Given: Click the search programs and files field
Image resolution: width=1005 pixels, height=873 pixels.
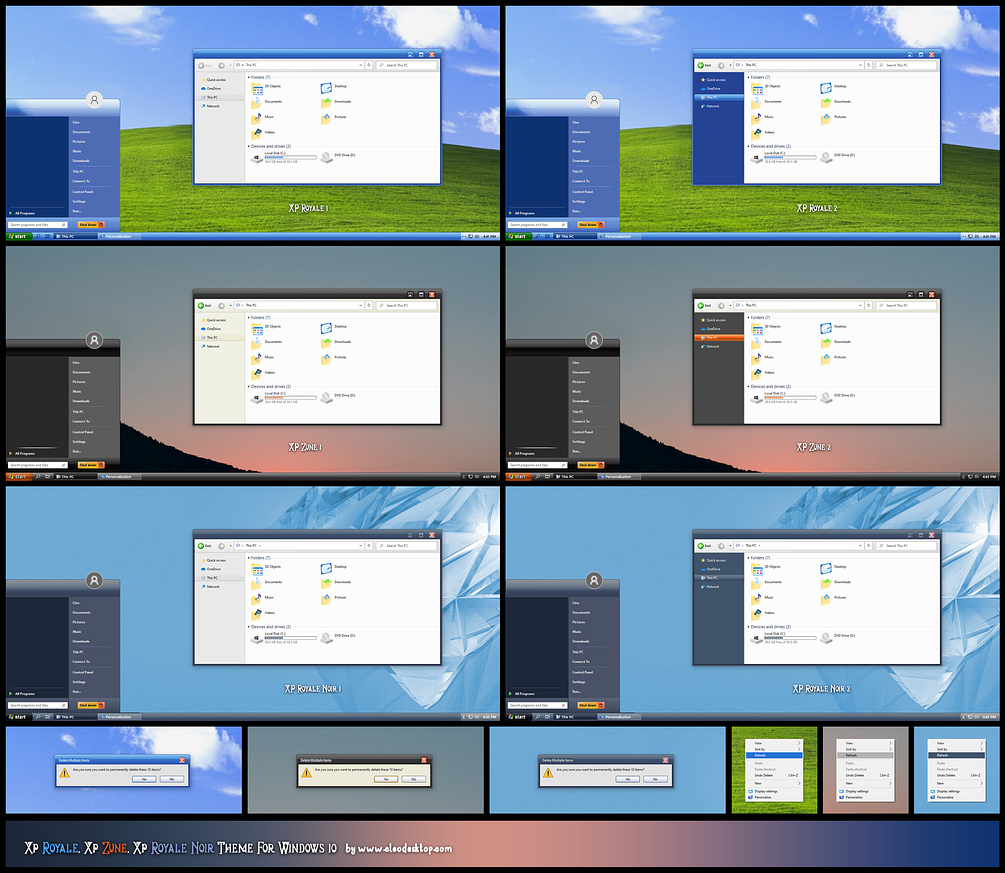Looking at the screenshot, I should (x=38, y=225).
